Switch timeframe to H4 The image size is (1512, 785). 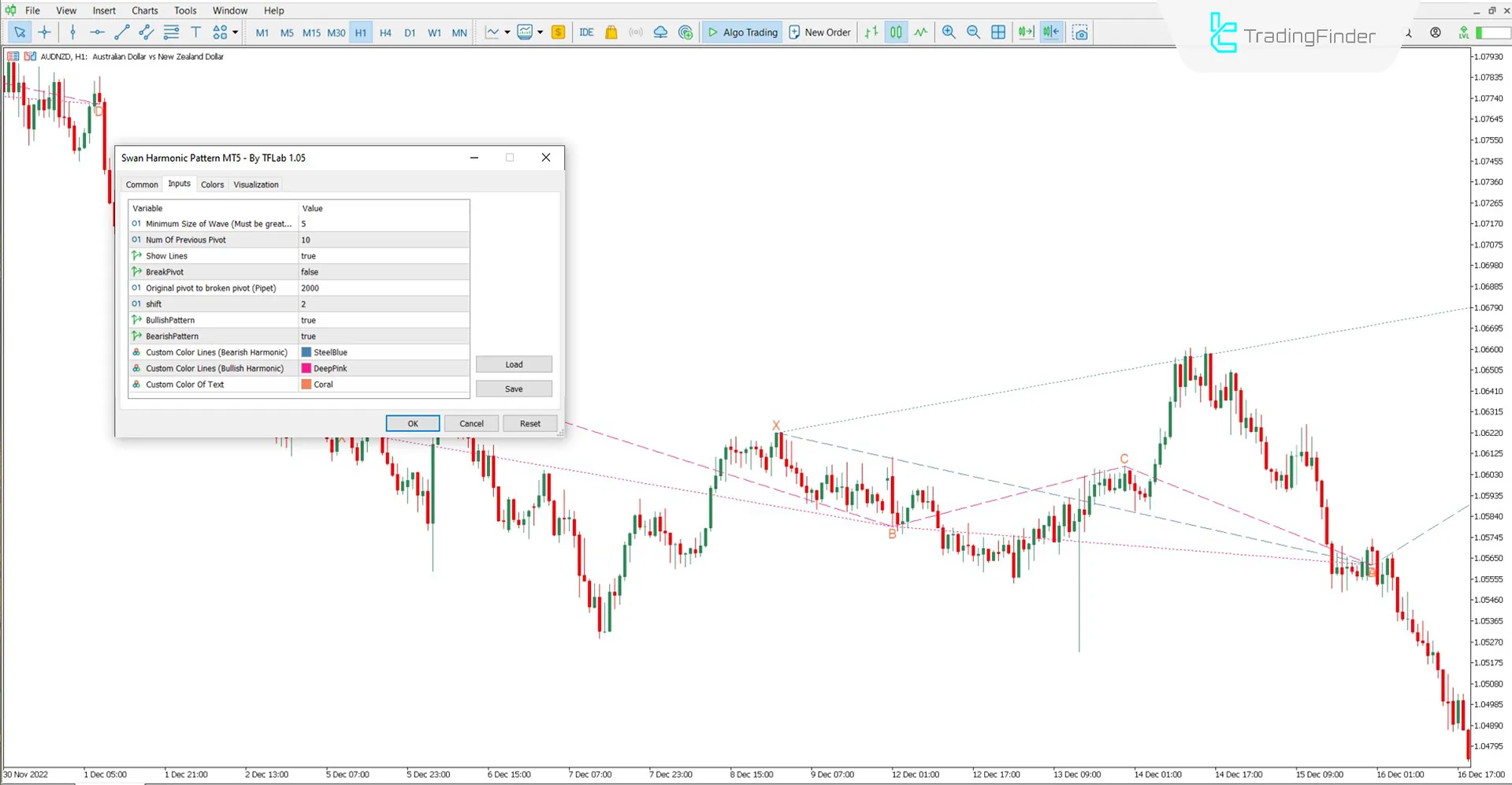pos(385,32)
